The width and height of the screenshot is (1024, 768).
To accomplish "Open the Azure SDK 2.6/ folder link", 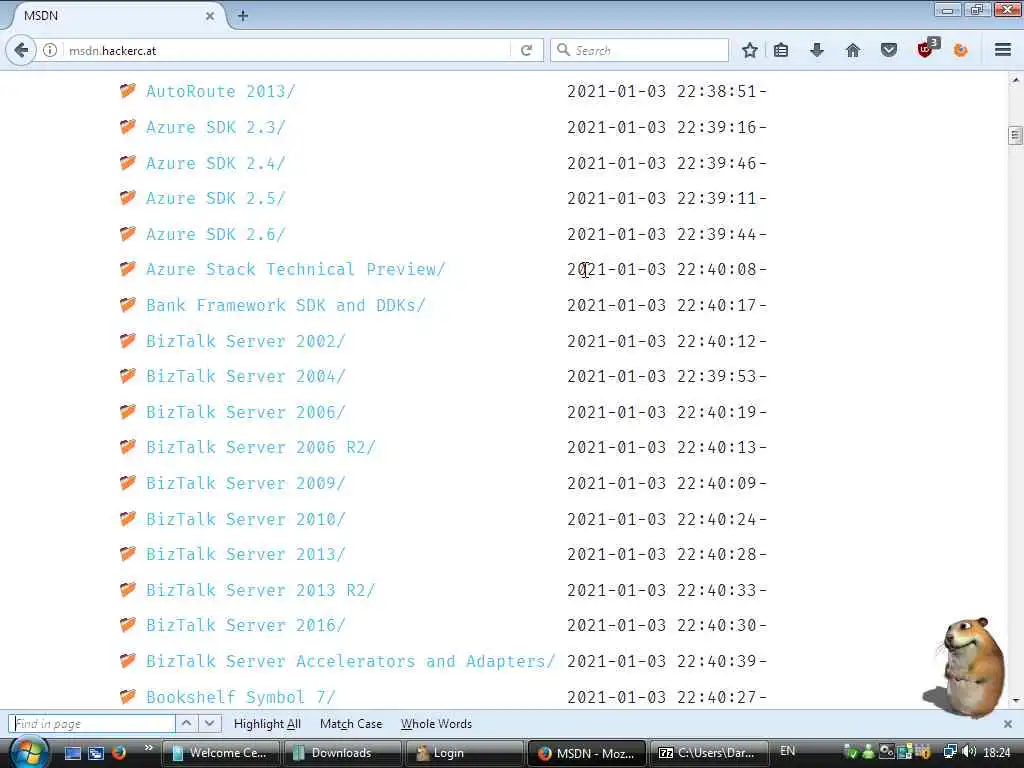I will click(x=216, y=234).
